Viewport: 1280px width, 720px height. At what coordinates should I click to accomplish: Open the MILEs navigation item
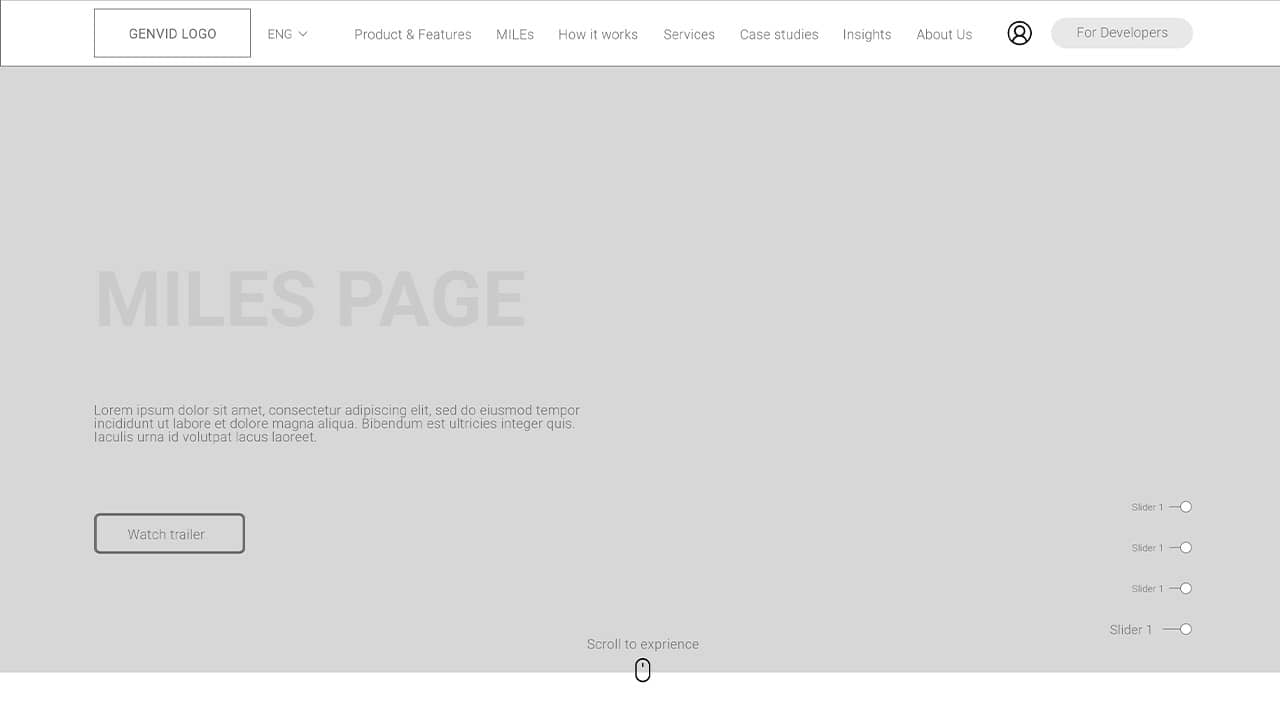[x=515, y=34]
